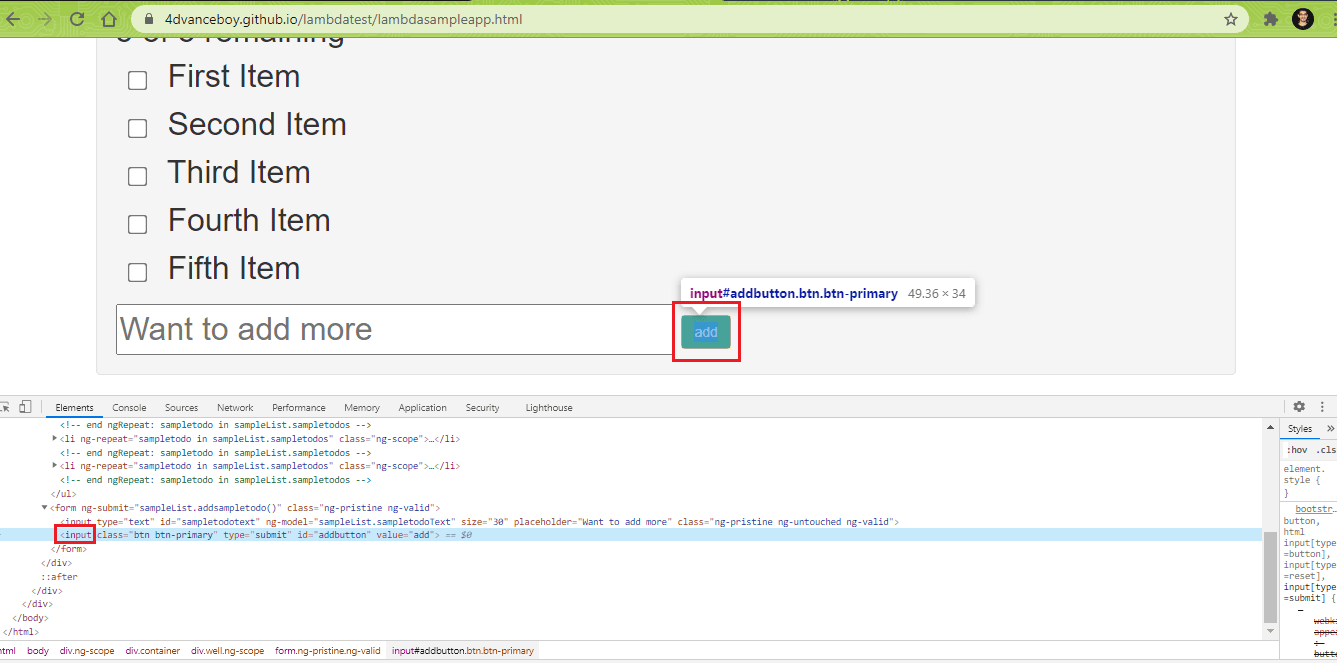Open the Network tab in DevTools
This screenshot has width=1337, height=663.
235,408
